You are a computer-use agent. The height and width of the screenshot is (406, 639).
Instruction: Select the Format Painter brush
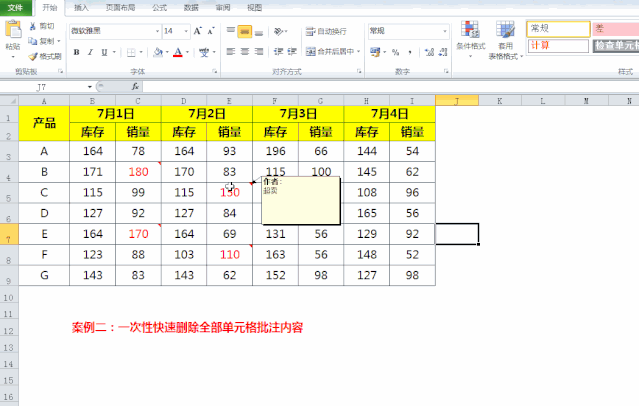(33, 56)
